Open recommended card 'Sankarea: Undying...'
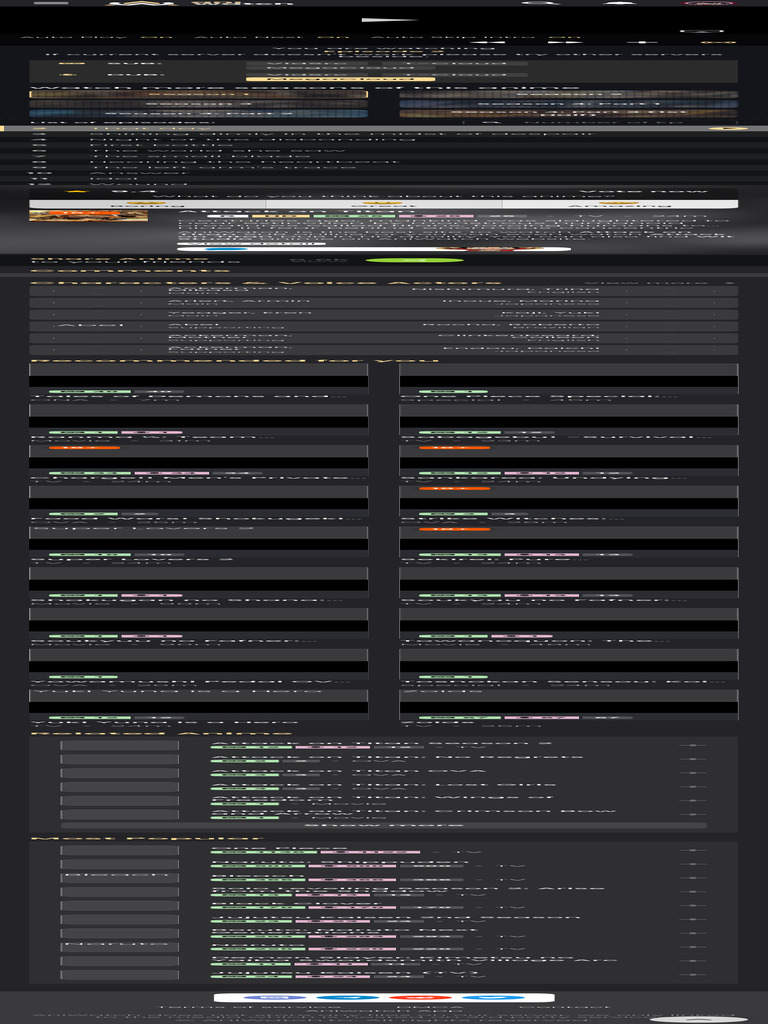The image size is (768, 1024). pos(569,462)
